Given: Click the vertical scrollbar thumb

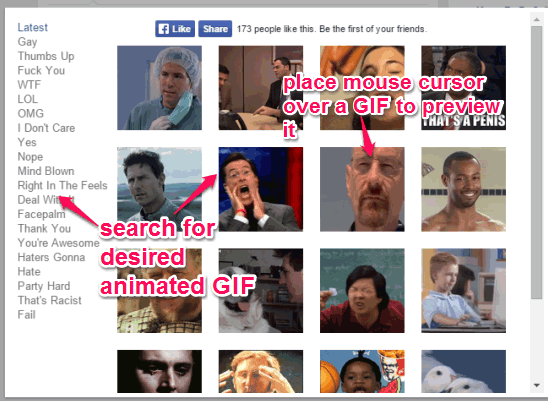Looking at the screenshot, I should (536, 163).
